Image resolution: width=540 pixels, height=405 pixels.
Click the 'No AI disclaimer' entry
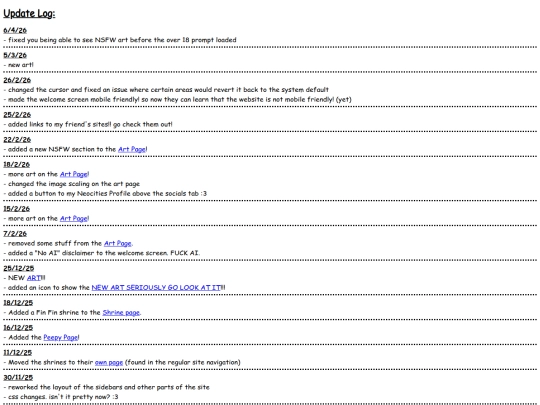[102, 253]
